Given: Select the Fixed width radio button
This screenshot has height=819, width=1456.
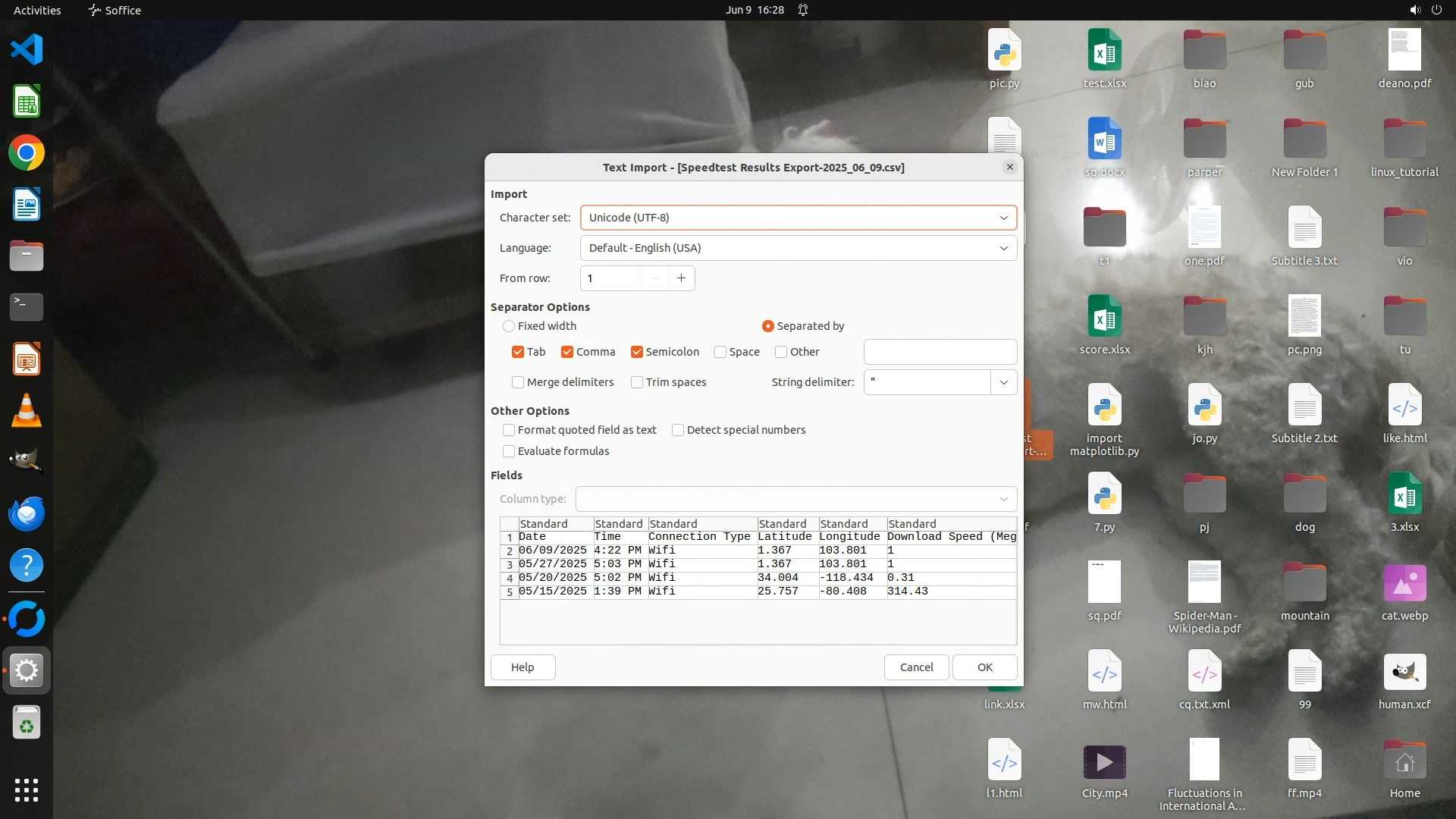Looking at the screenshot, I should tap(509, 326).
